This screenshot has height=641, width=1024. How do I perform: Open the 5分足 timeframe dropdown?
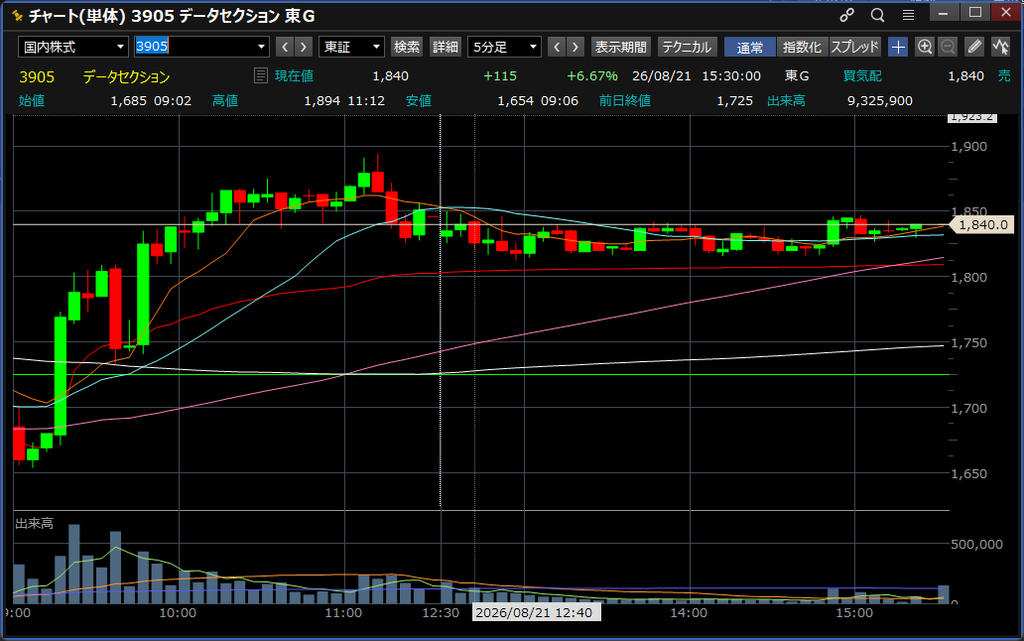[x=504, y=47]
